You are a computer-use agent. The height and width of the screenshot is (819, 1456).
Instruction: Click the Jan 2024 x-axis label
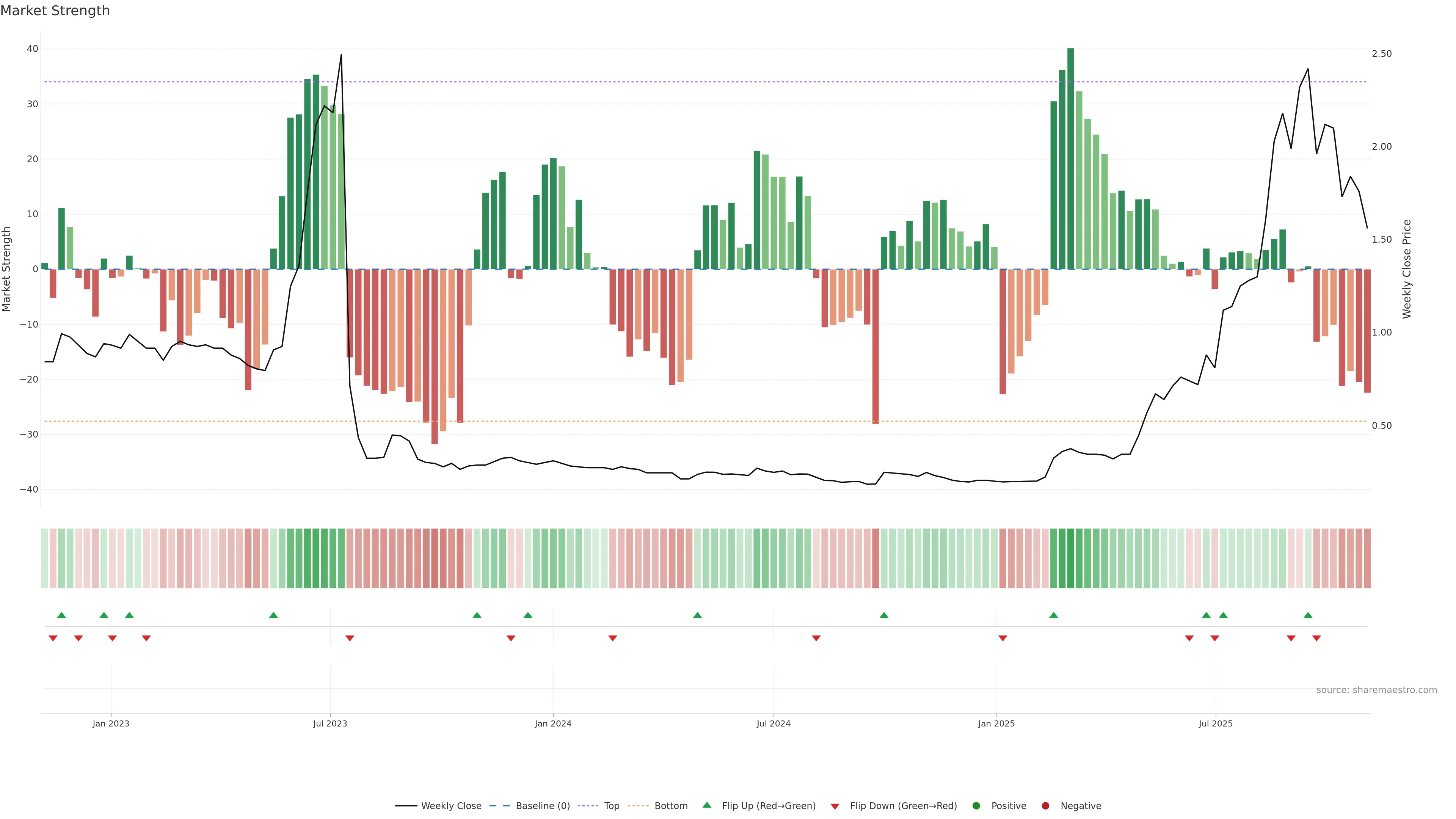point(553,723)
